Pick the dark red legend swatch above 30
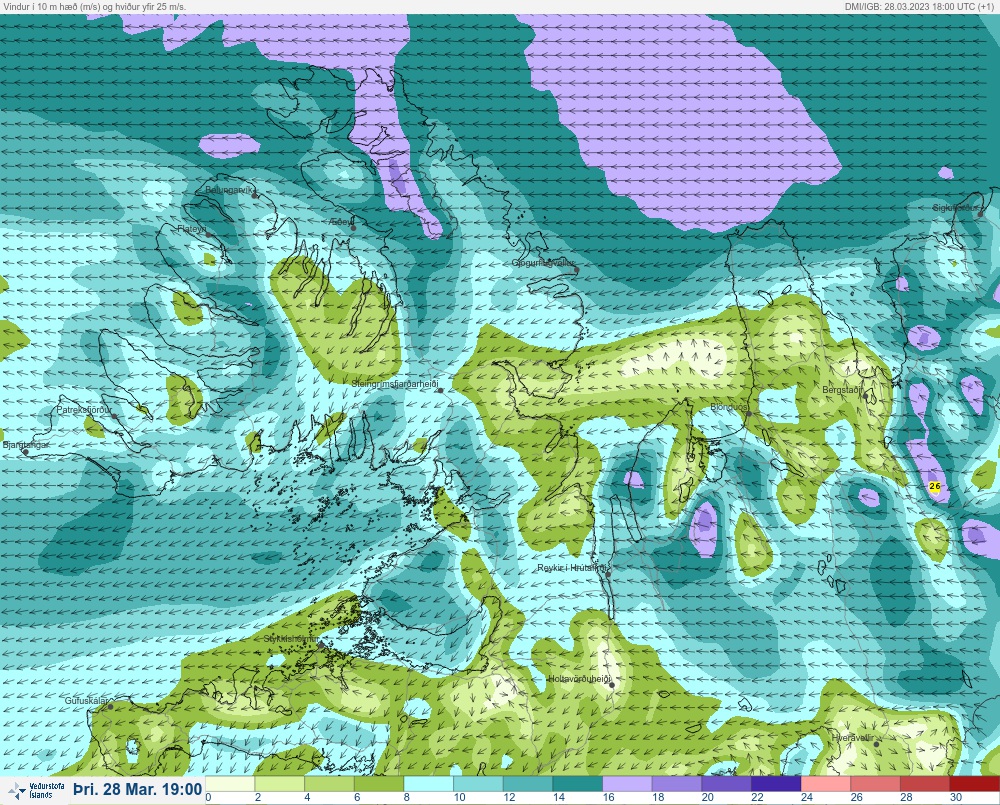This screenshot has height=805, width=1000. coord(975,784)
